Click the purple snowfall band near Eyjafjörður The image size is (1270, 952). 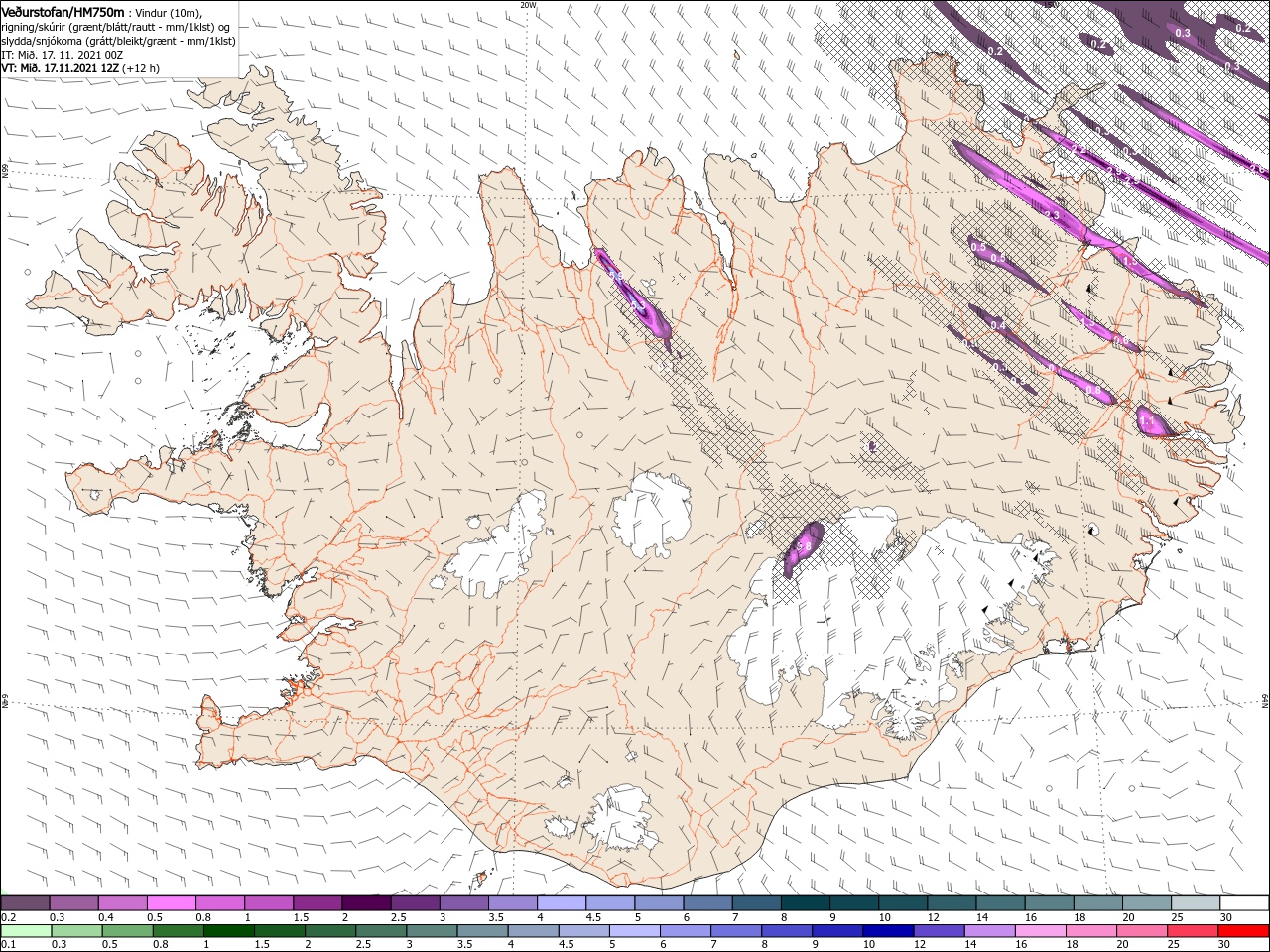[x=633, y=300]
